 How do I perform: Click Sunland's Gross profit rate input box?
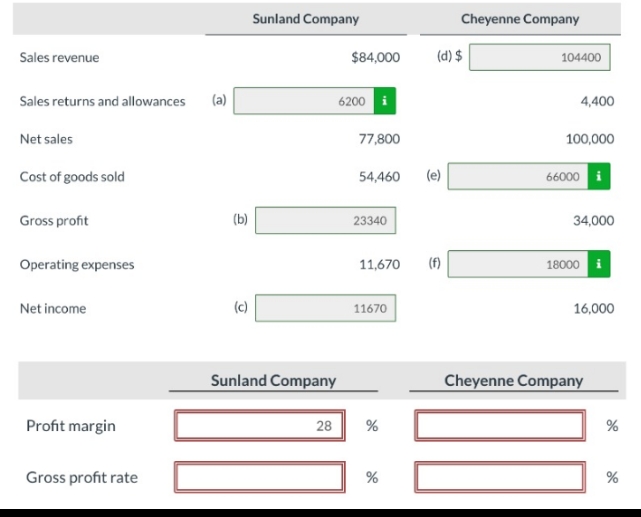pos(260,477)
